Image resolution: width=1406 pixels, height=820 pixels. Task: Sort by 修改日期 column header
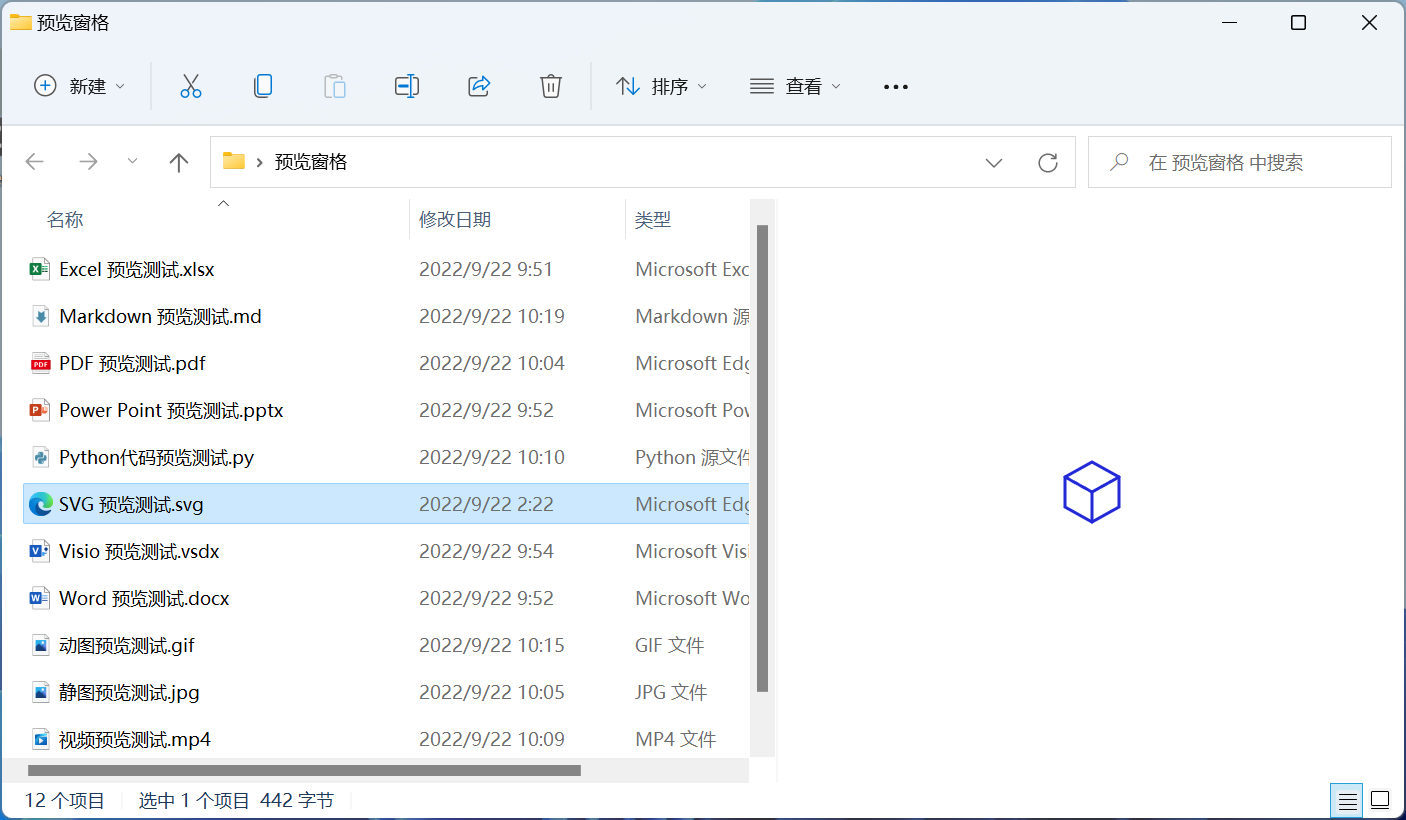pos(455,220)
